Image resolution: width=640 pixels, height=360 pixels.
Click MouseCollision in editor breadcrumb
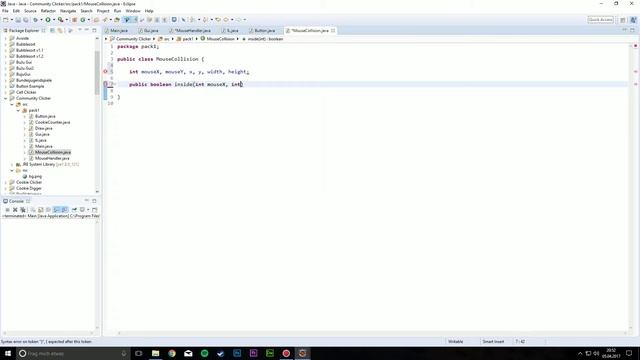(x=220, y=39)
